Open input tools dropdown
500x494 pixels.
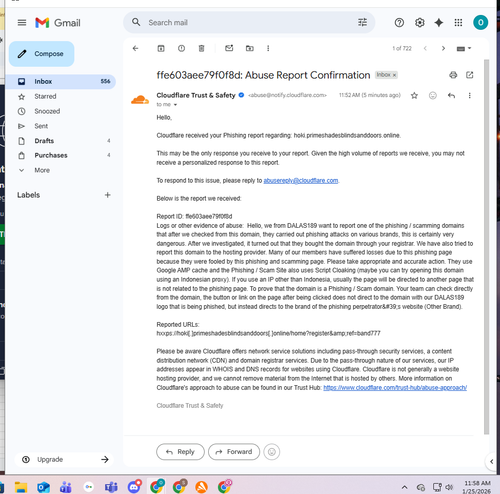click(x=463, y=49)
